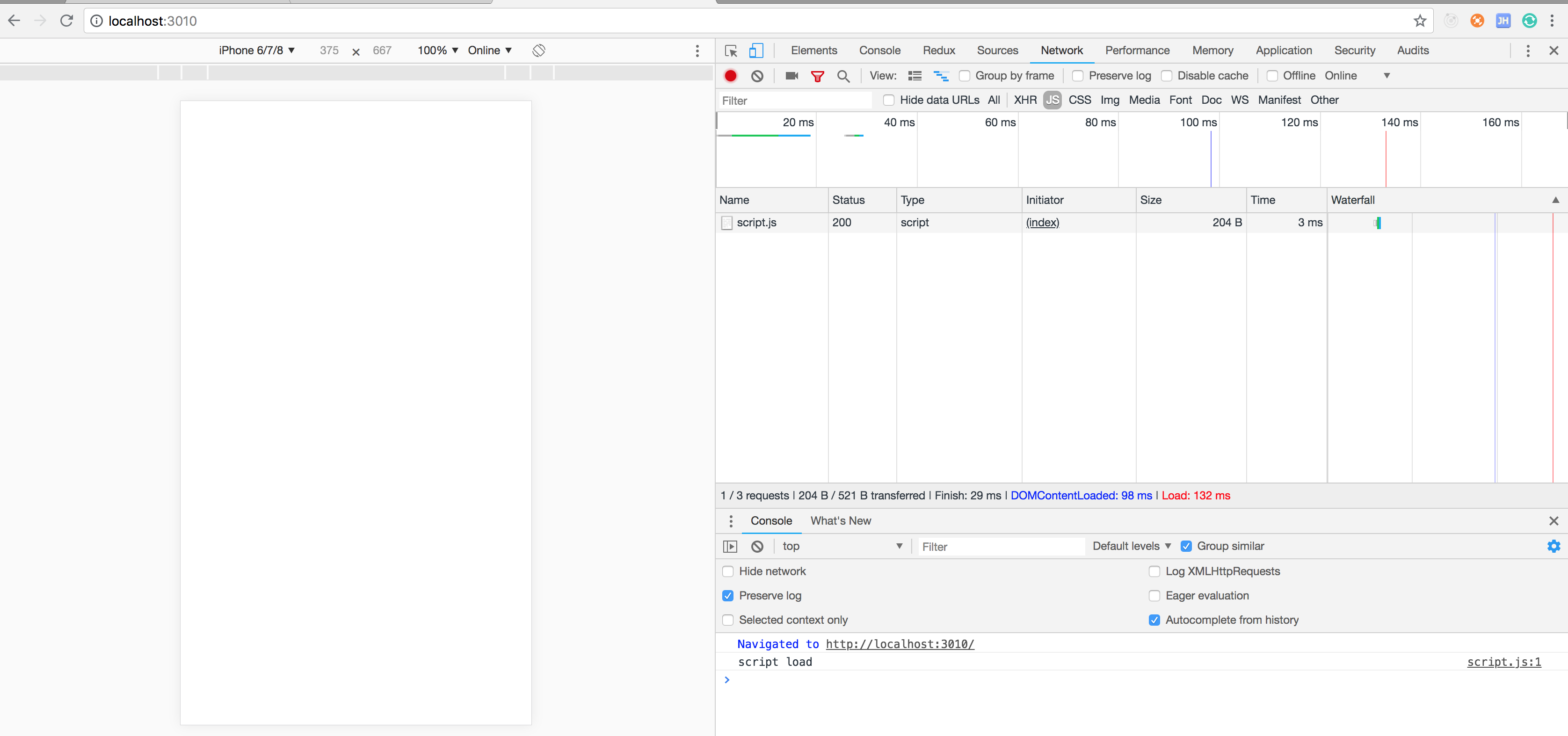Select the inspect element picker
This screenshot has height=736, width=1568.
[731, 51]
